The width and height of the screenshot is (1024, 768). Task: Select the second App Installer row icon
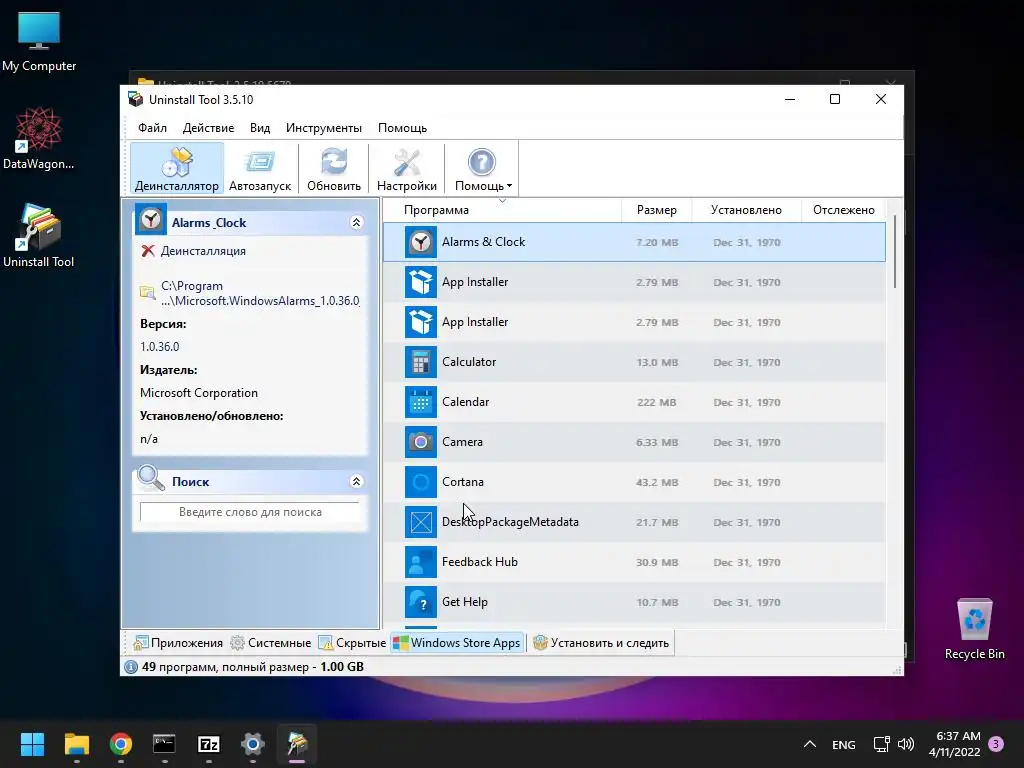tap(421, 322)
